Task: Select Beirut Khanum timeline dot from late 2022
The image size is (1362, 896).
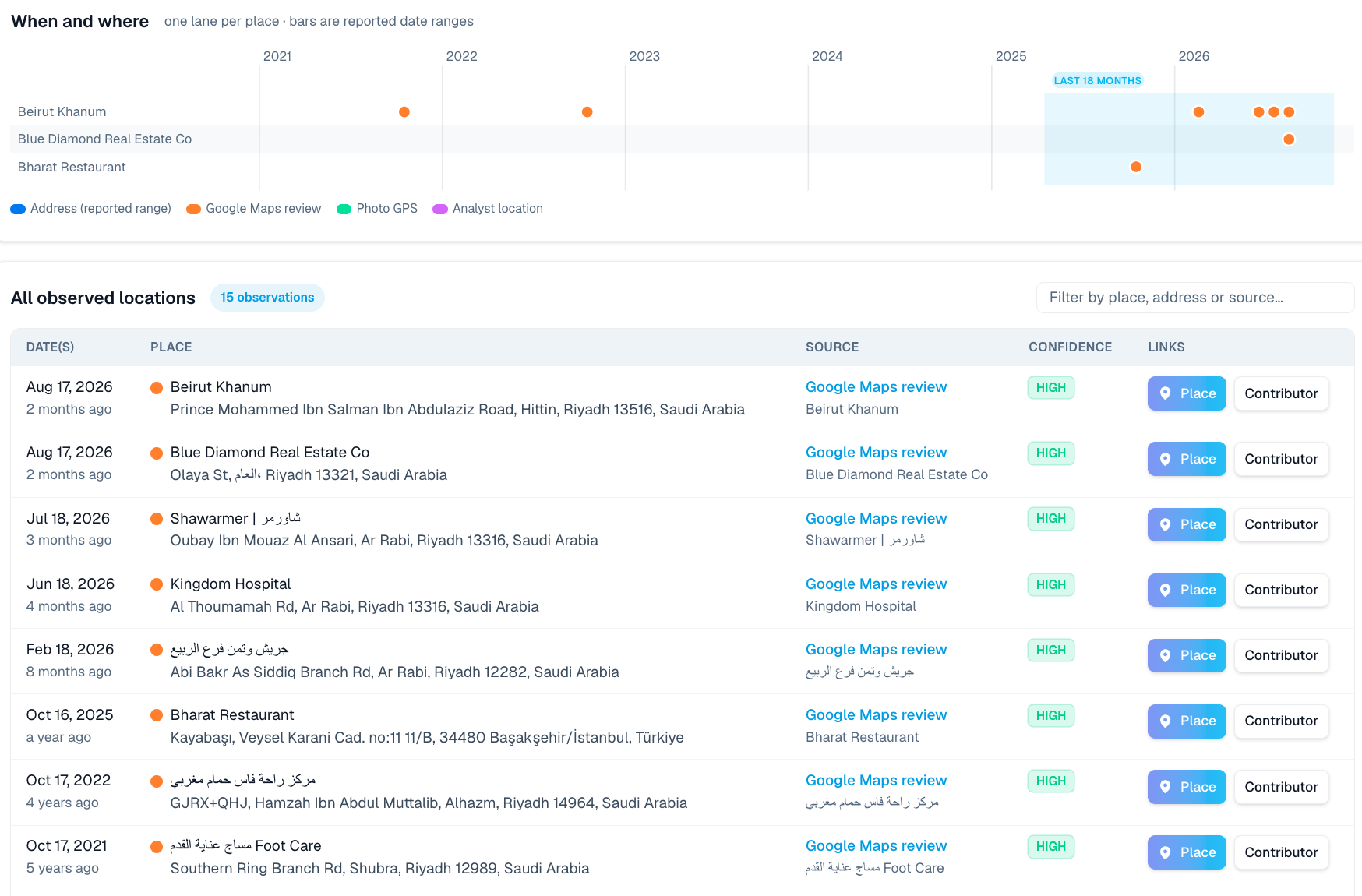Action: (x=587, y=112)
